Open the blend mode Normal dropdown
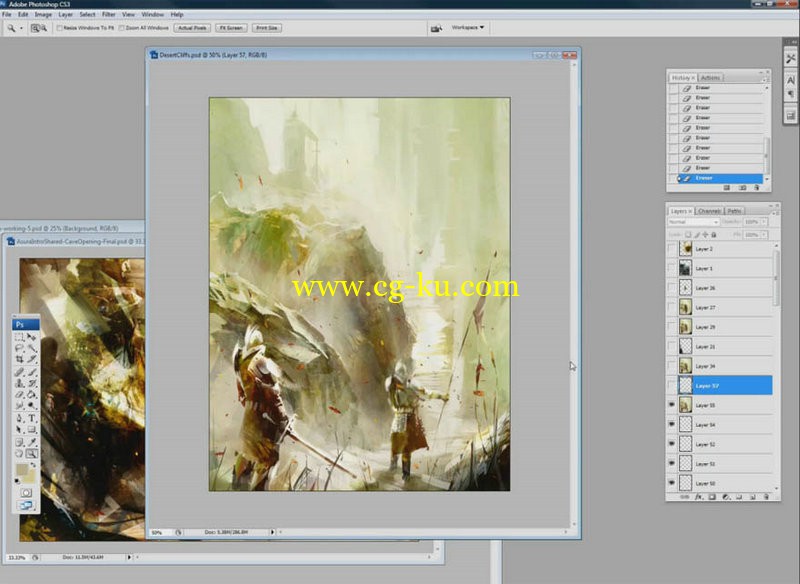800x584 pixels. (693, 222)
